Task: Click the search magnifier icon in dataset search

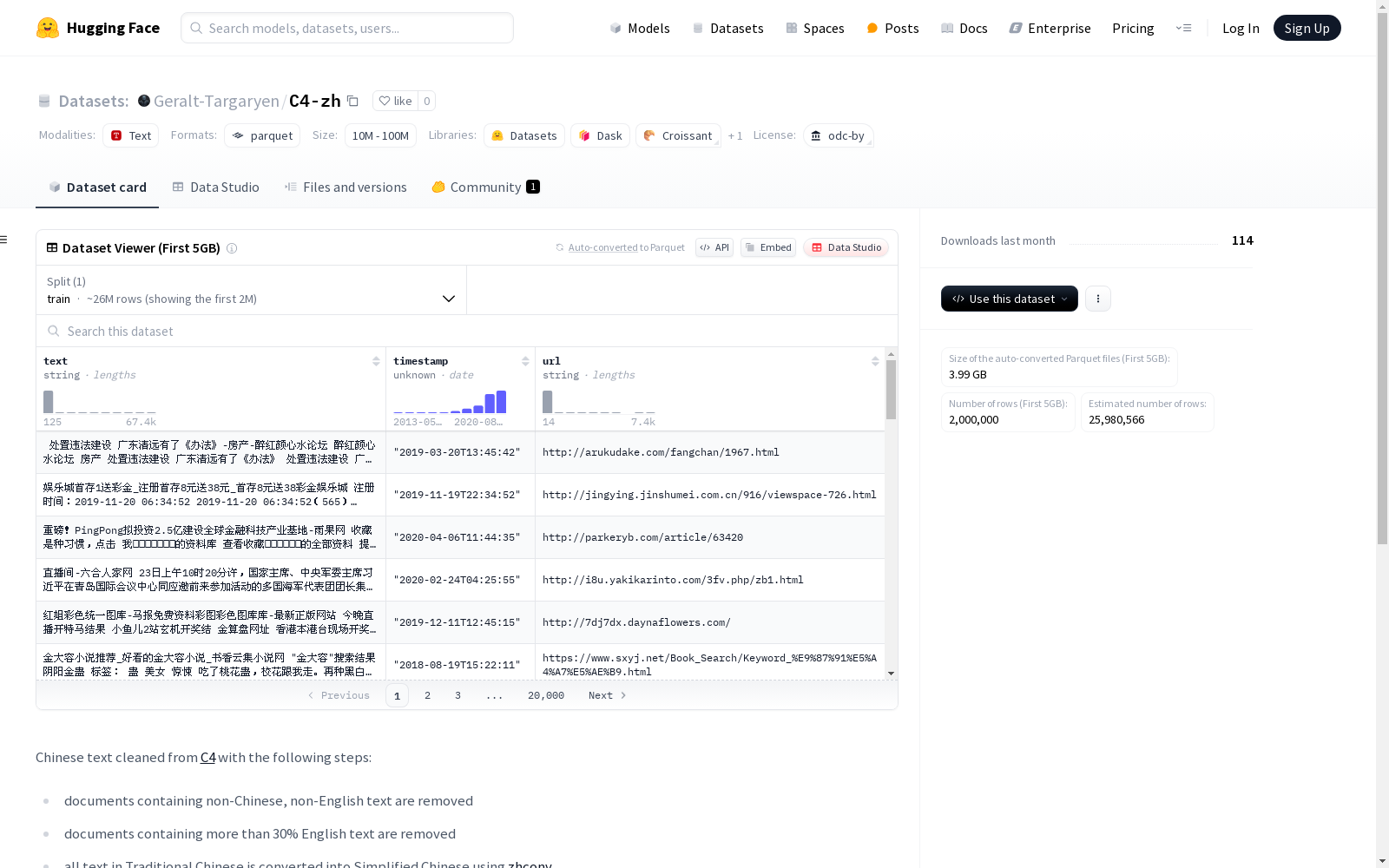Action: click(x=54, y=332)
